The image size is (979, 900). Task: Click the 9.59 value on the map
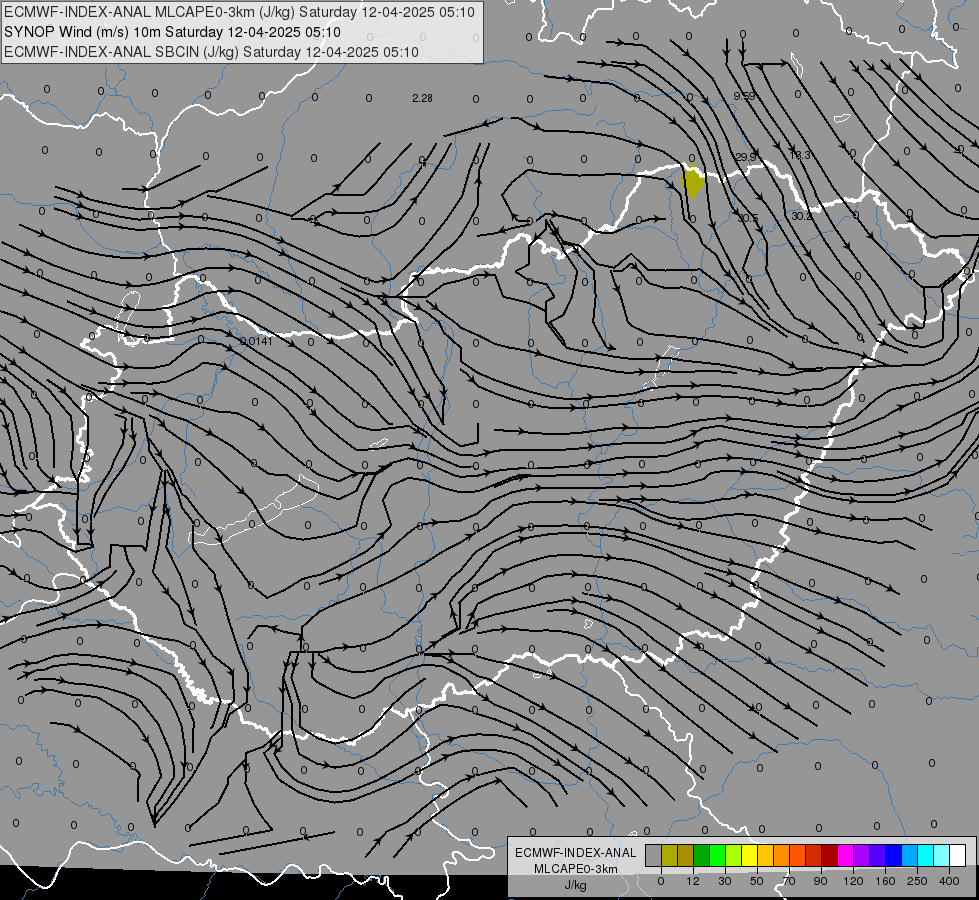(744, 96)
